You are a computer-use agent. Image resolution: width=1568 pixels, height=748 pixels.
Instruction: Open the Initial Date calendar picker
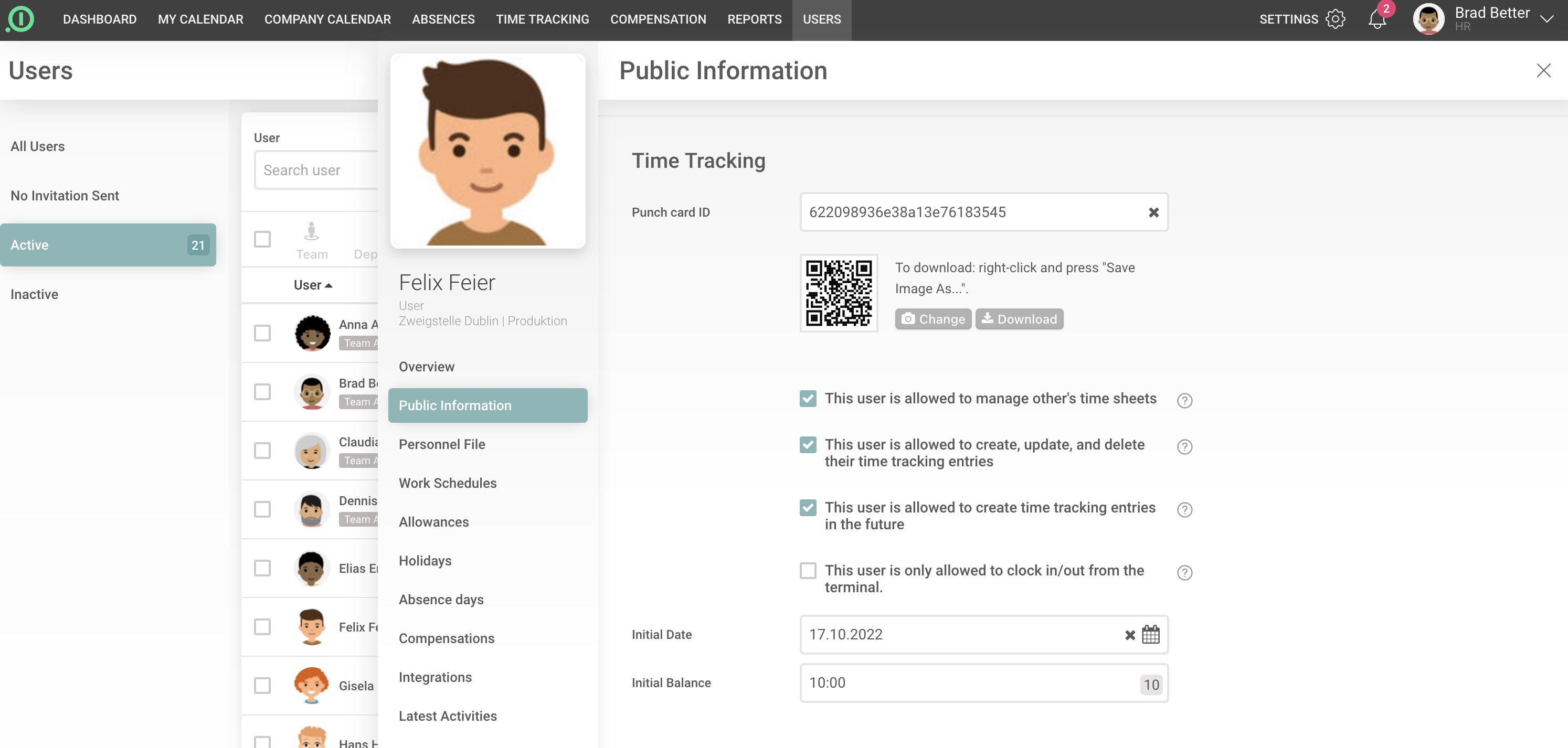[1150, 635]
